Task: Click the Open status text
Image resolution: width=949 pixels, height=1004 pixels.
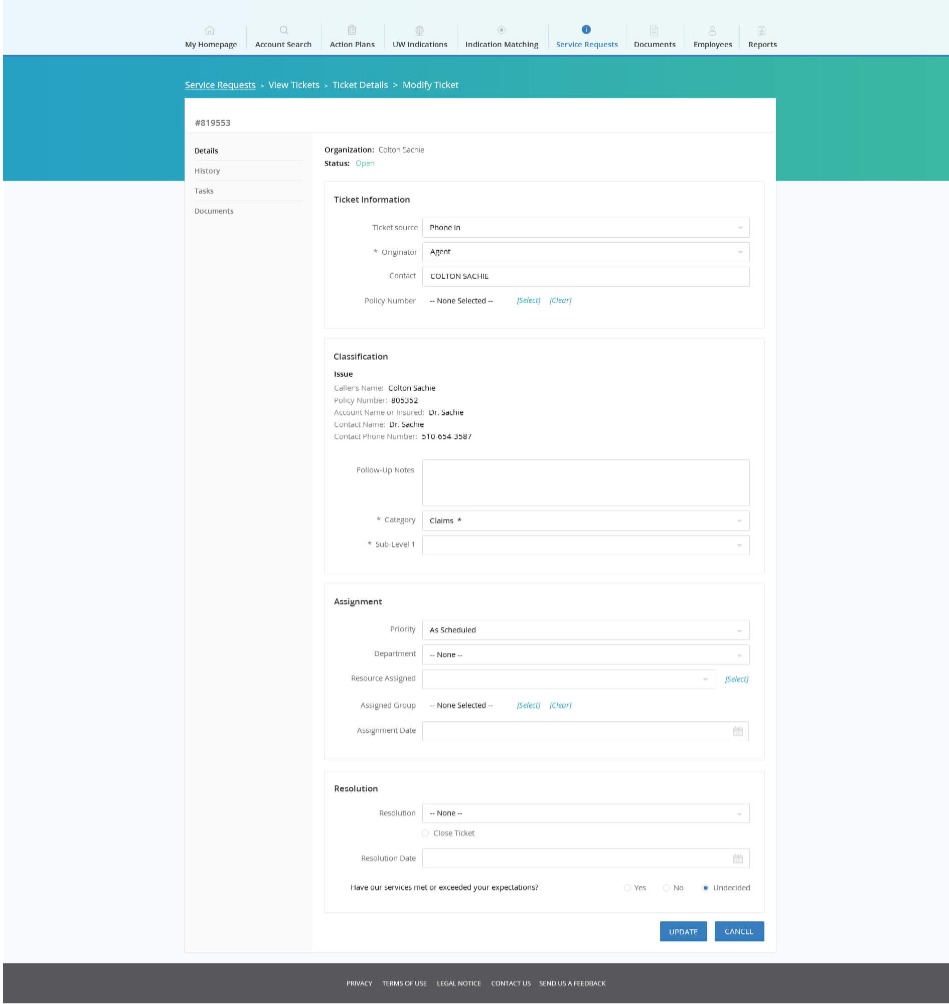Action: pos(364,163)
